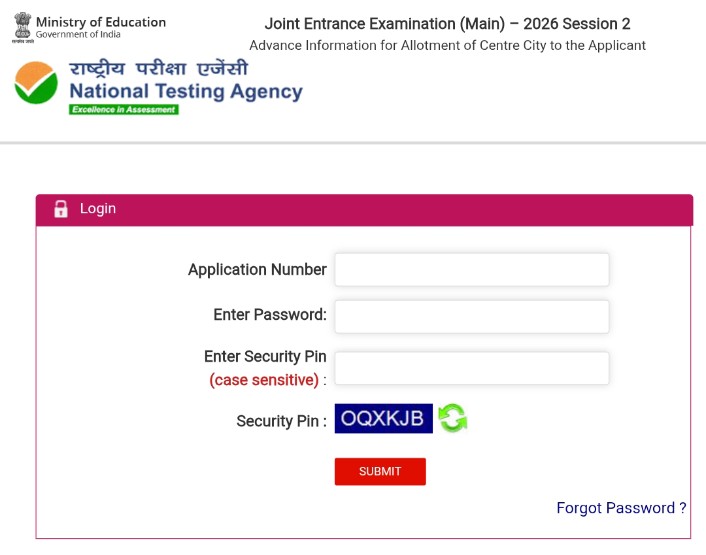Viewport: 706px width, 555px height.
Task: Click into the Enter Password field
Action: point(471,316)
